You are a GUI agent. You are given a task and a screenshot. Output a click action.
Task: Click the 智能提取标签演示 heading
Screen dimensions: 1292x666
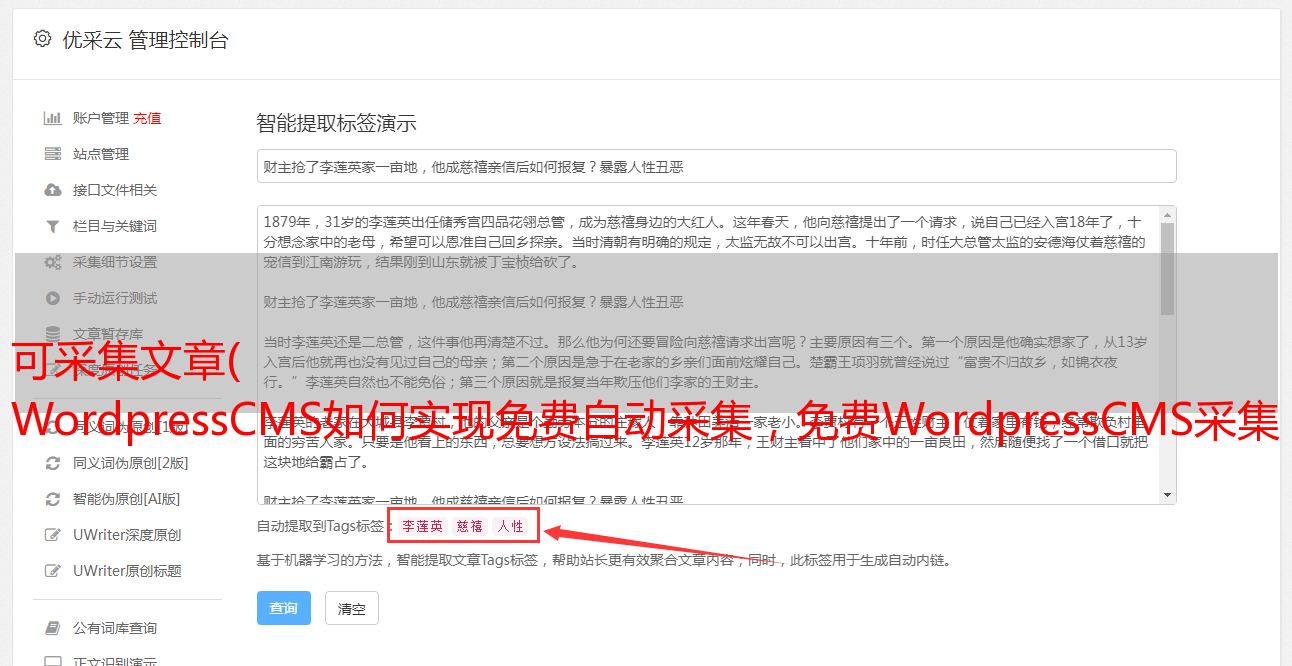point(337,124)
